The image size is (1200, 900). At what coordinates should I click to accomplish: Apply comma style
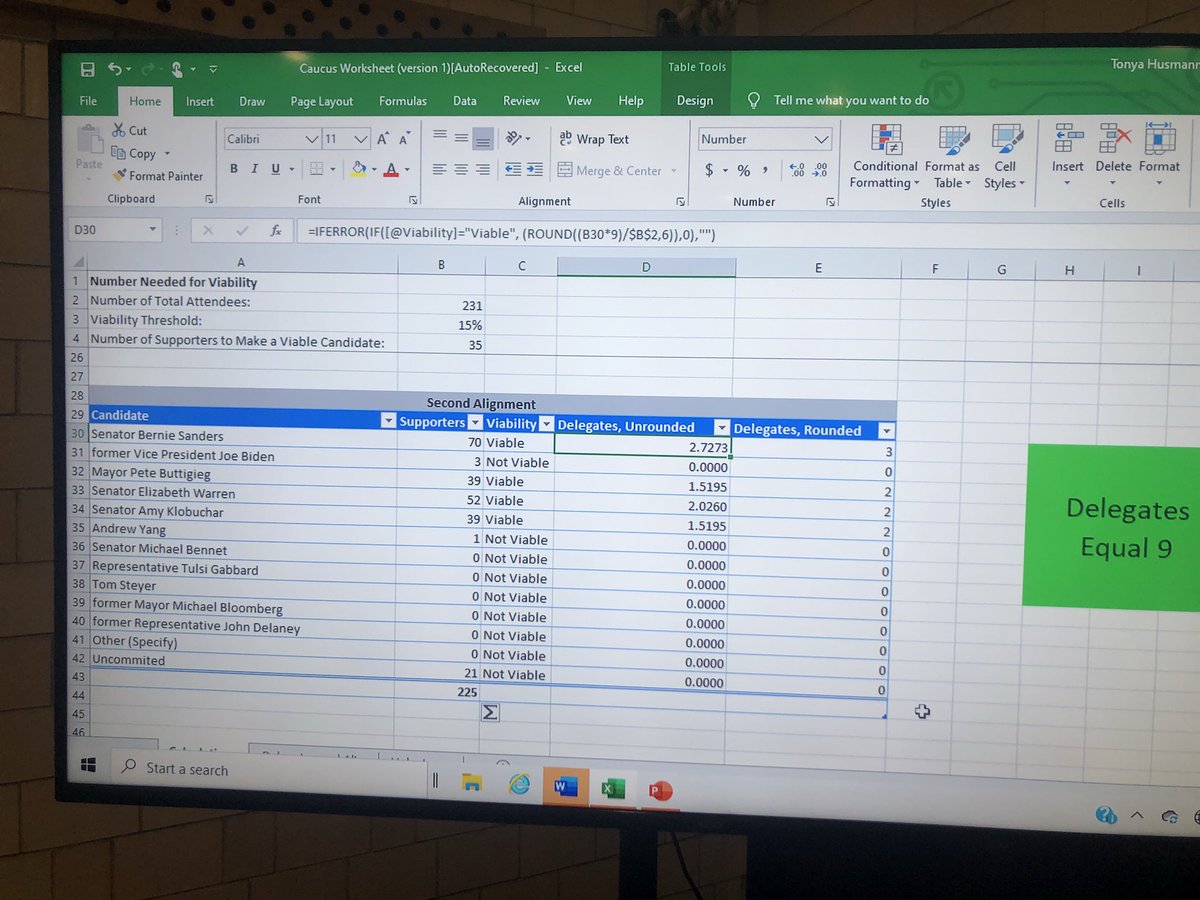point(765,171)
